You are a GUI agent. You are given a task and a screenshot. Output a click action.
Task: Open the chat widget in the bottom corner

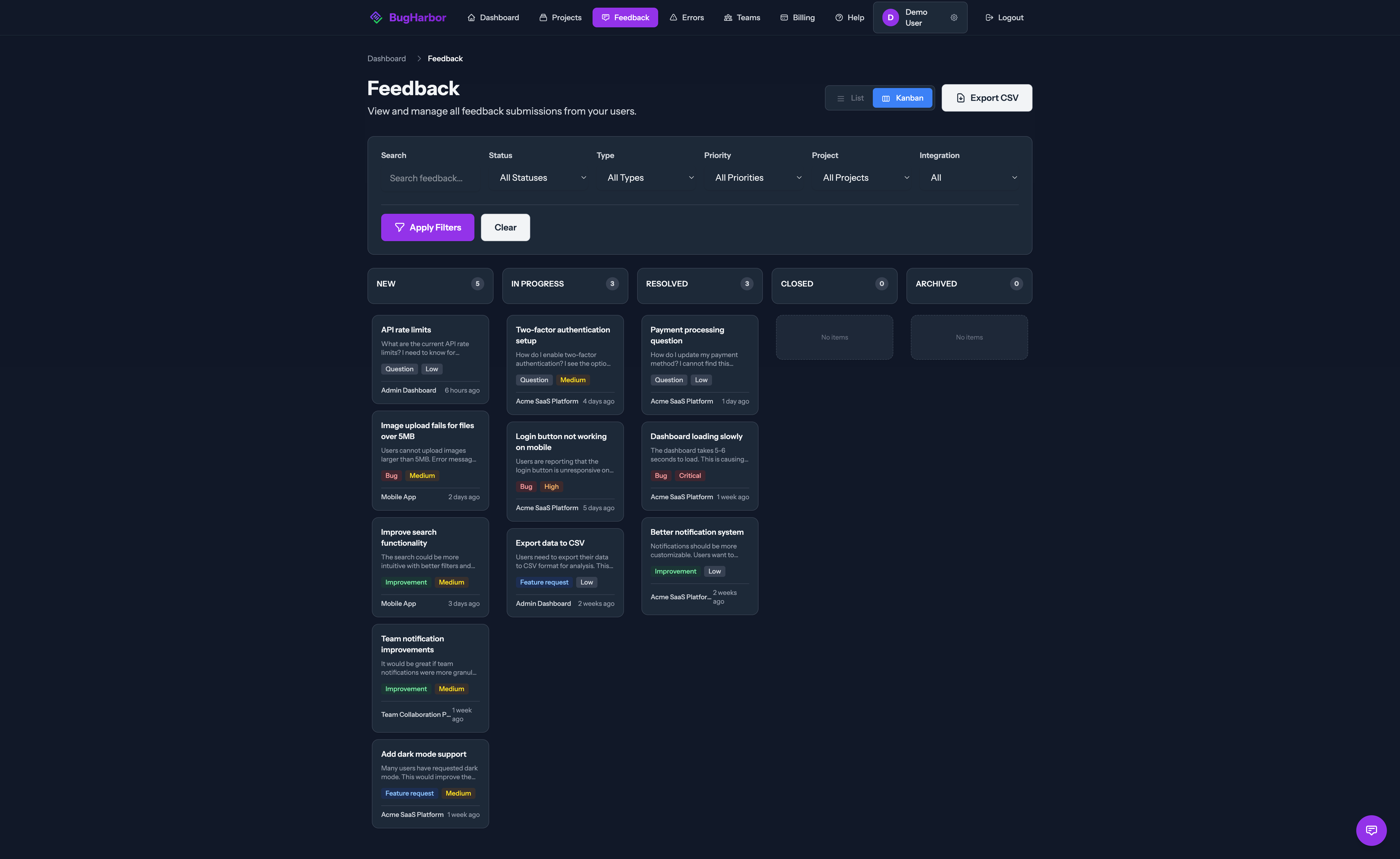1371,830
